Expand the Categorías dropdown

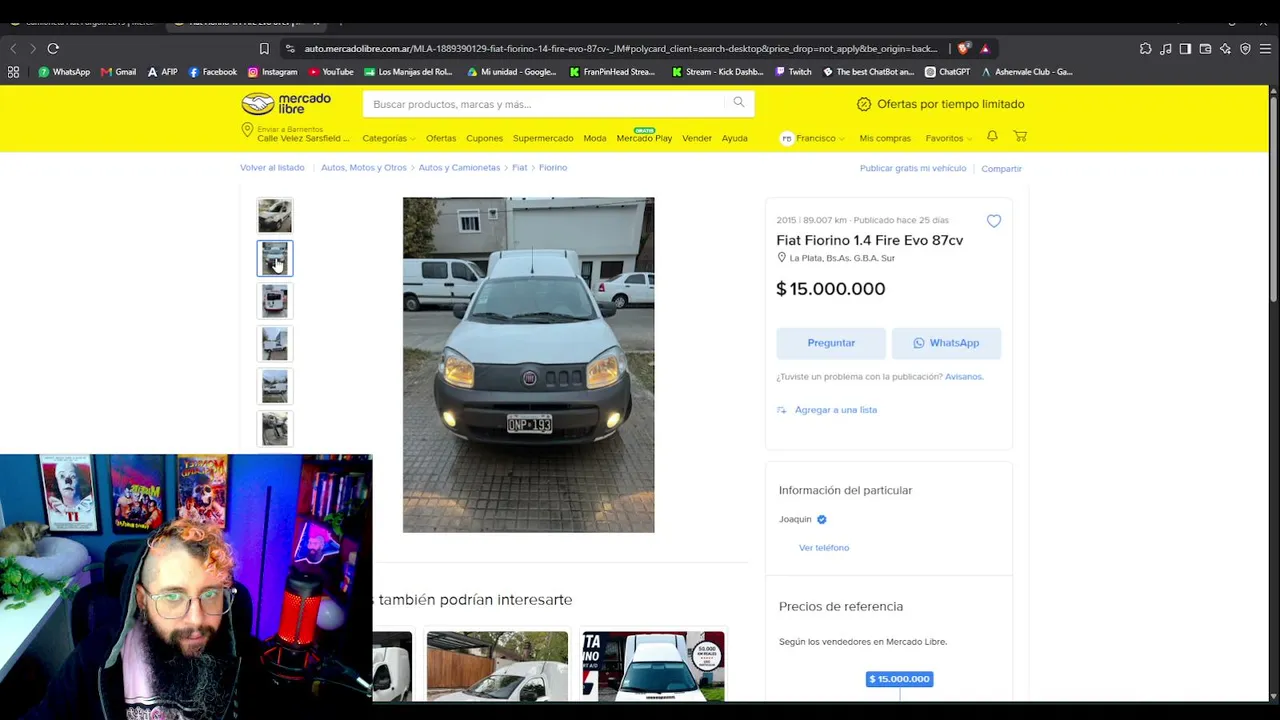point(388,138)
